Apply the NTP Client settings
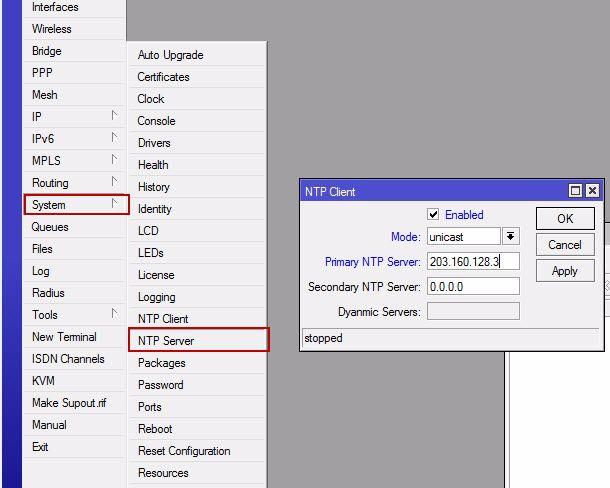610x488 pixels. [565, 271]
